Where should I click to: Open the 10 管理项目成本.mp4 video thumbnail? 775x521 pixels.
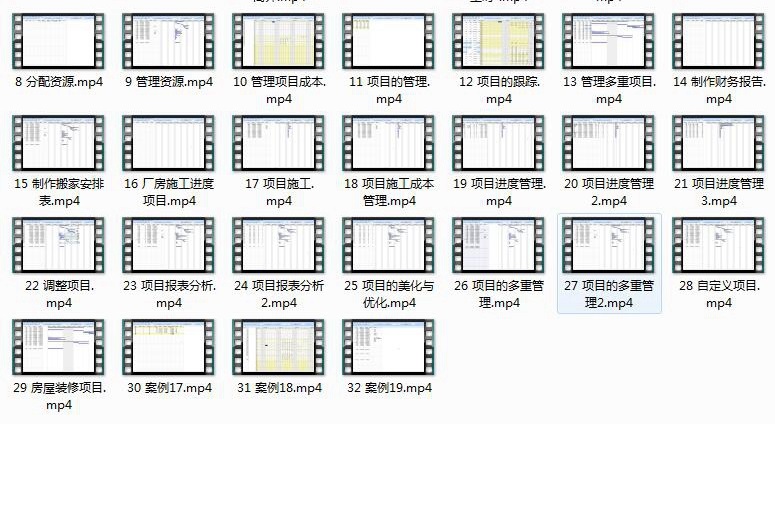point(279,42)
